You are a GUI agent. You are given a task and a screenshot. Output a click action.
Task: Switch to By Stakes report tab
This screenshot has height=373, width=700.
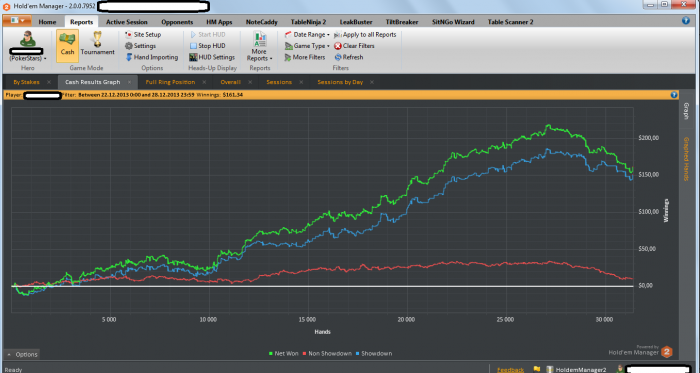coord(26,82)
